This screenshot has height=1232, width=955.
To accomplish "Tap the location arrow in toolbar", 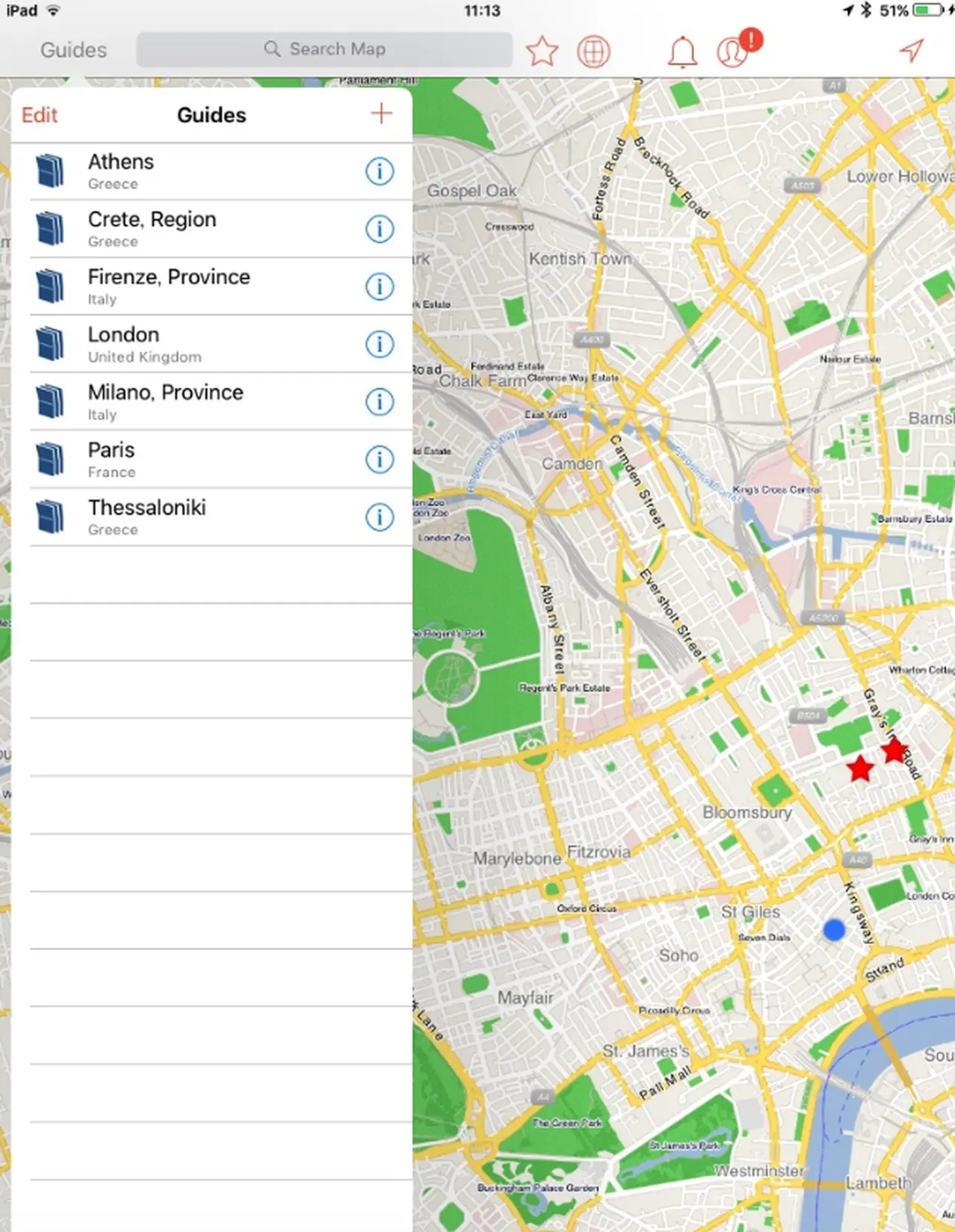I will 912,50.
